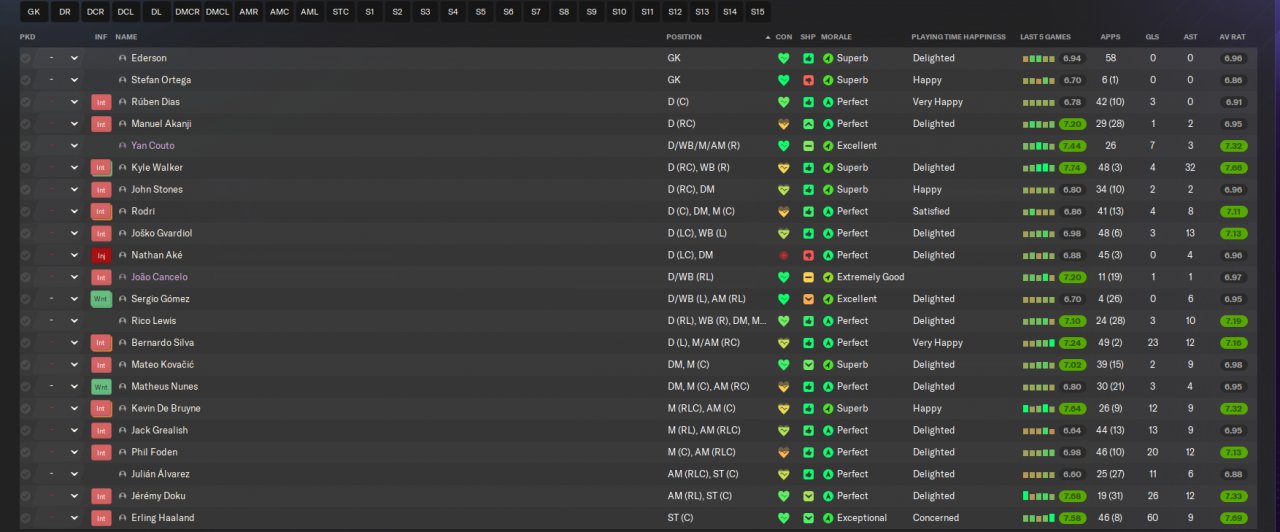Select the DMCL position slot tab

(217, 12)
